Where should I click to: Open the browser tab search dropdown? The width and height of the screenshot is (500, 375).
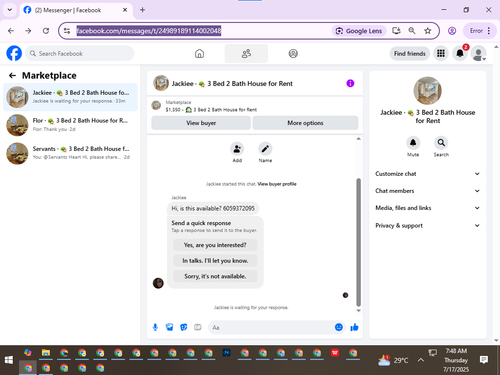10,10
